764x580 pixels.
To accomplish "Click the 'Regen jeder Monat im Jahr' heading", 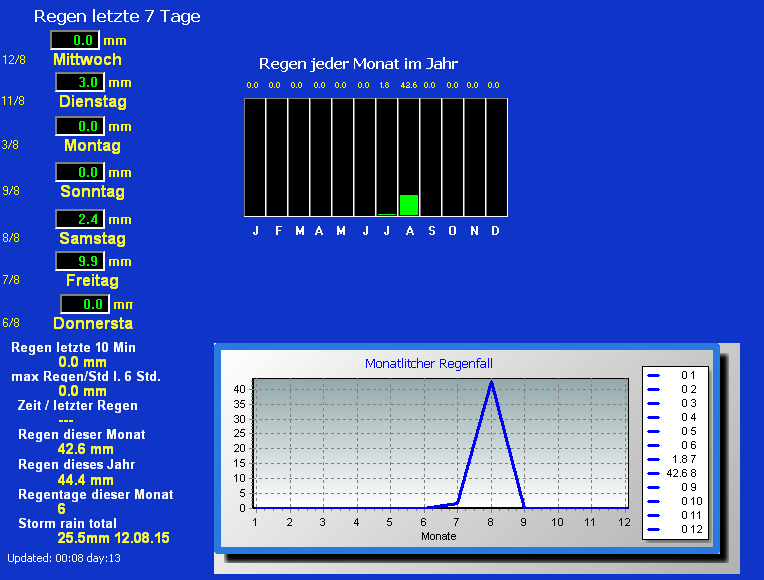I will pyautogui.click(x=358, y=64).
